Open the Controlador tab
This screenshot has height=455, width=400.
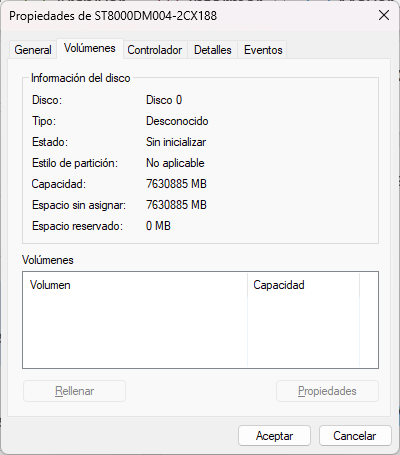(155, 50)
